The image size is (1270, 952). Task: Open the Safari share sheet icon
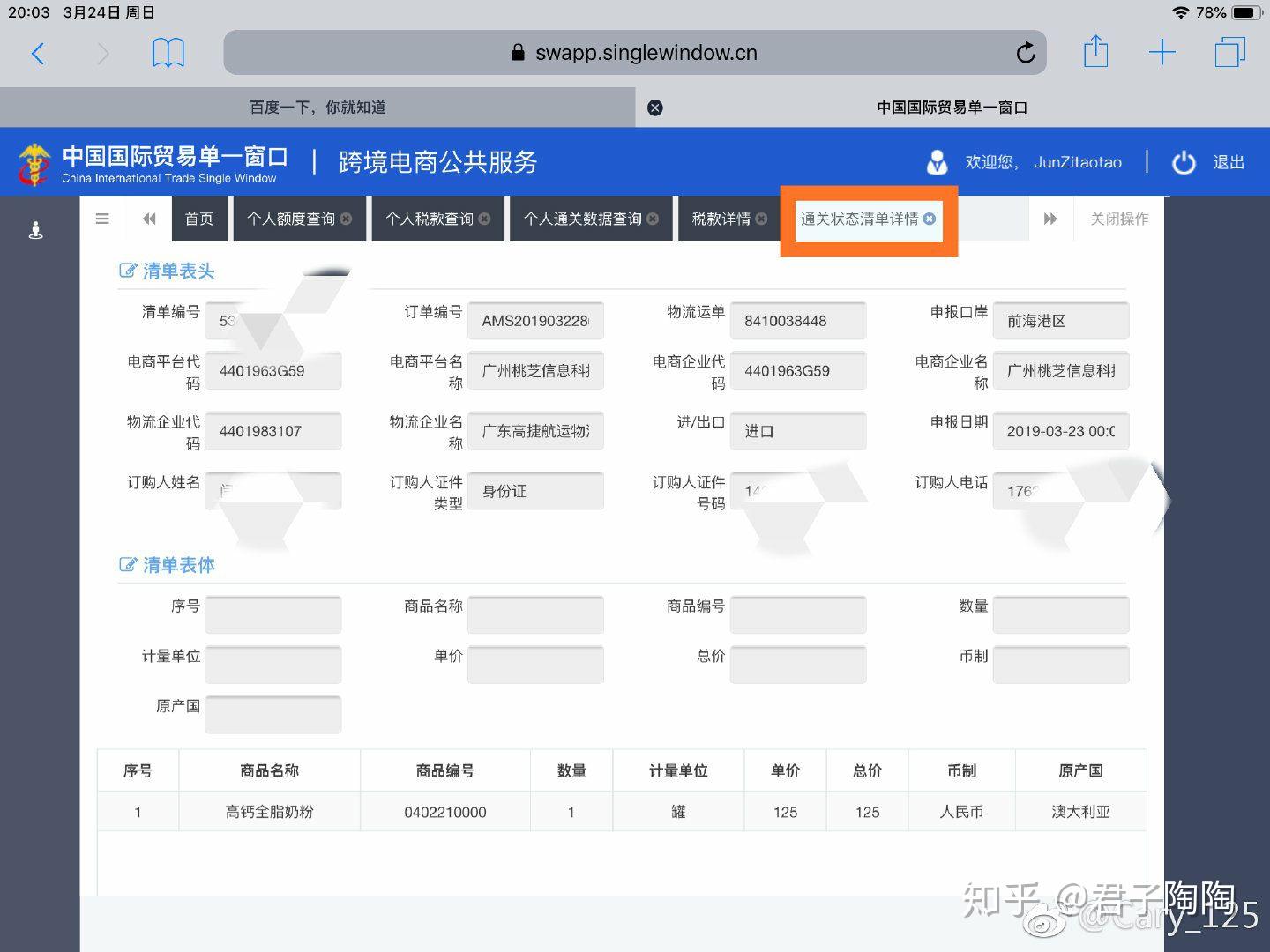(1095, 51)
